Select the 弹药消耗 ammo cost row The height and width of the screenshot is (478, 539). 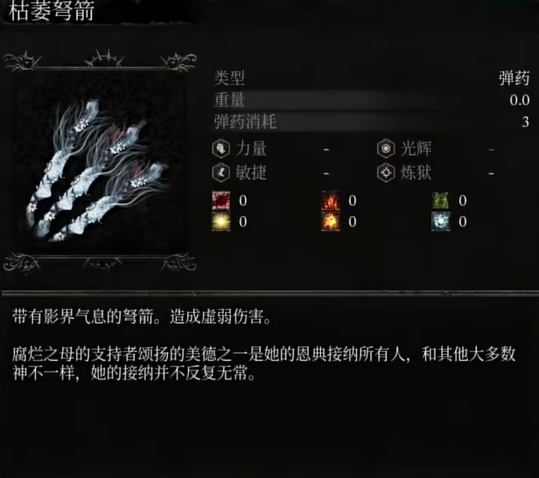(372, 122)
